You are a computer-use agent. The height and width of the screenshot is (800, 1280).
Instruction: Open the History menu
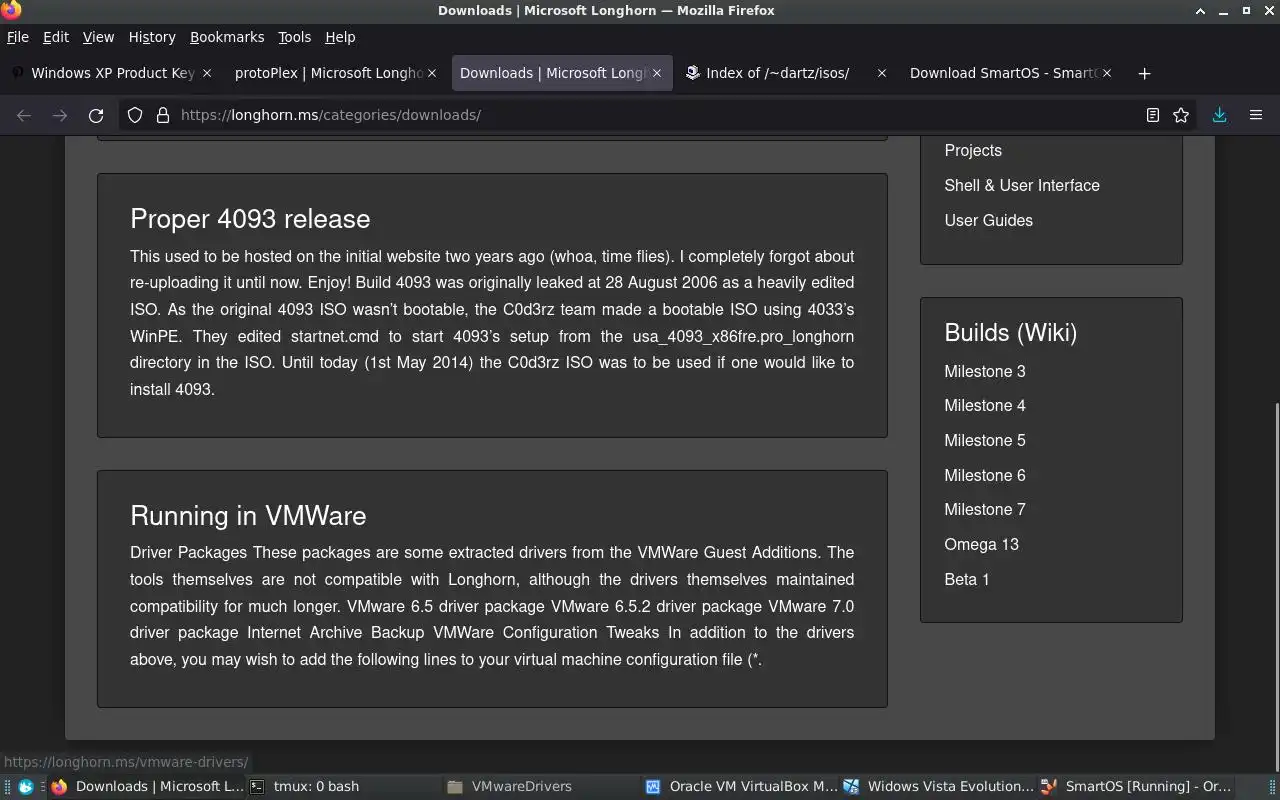pyautogui.click(x=152, y=37)
